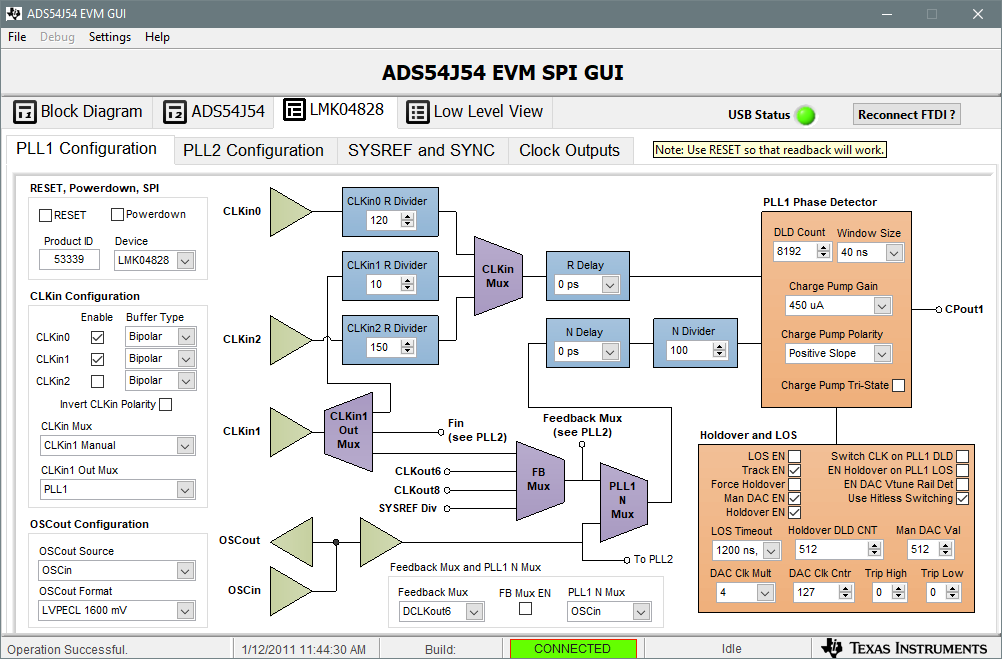Decrease the N Divider value
1002x659 pixels.
720,354
